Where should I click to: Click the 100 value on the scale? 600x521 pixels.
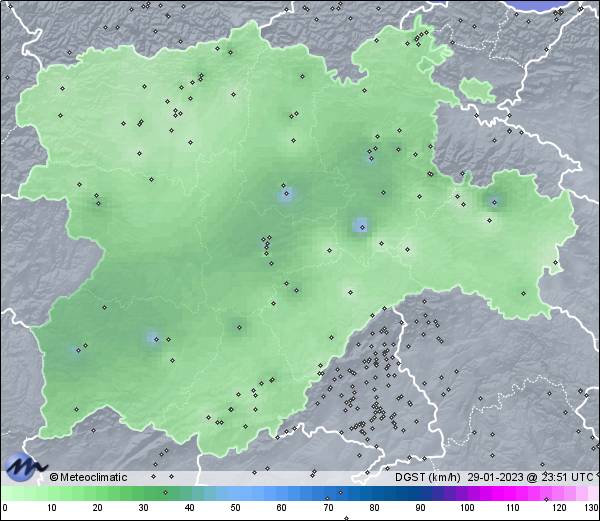(467, 508)
